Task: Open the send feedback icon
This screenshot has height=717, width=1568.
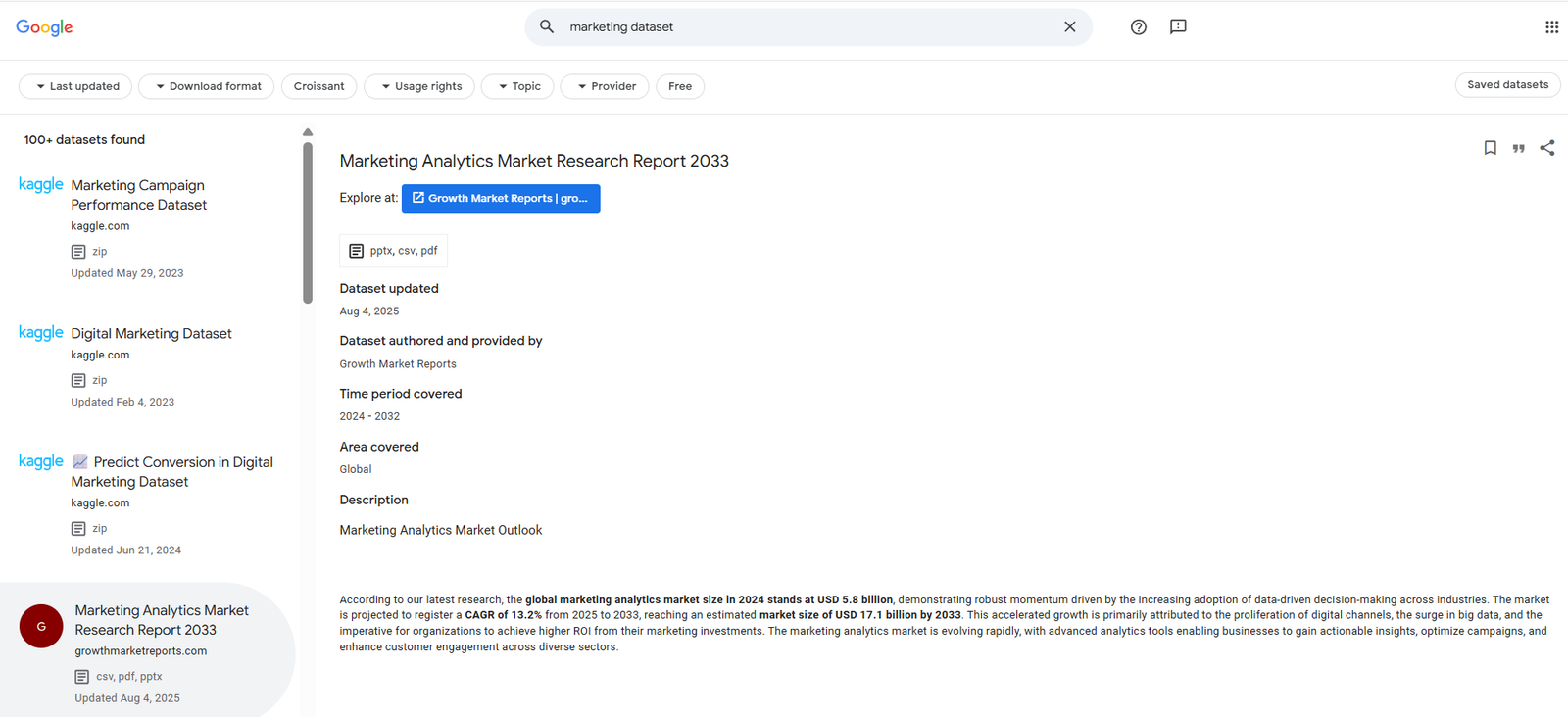Action: click(1178, 27)
